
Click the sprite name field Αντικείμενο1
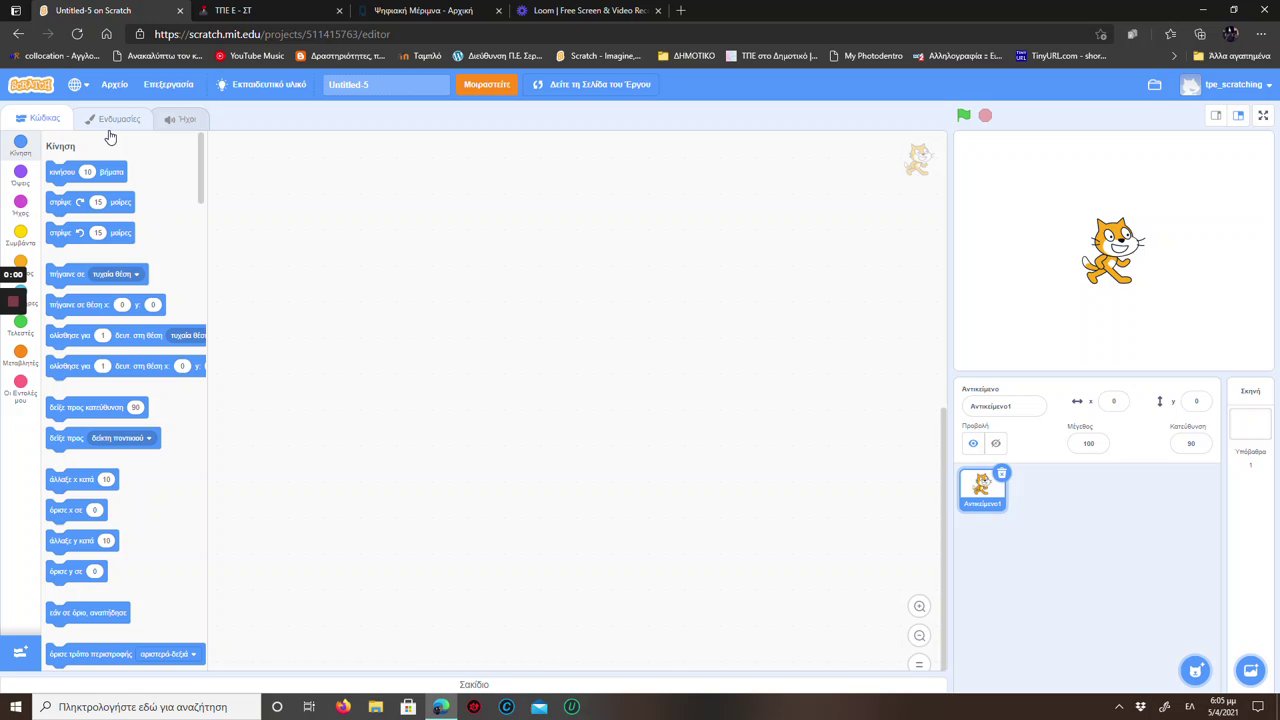(1004, 406)
